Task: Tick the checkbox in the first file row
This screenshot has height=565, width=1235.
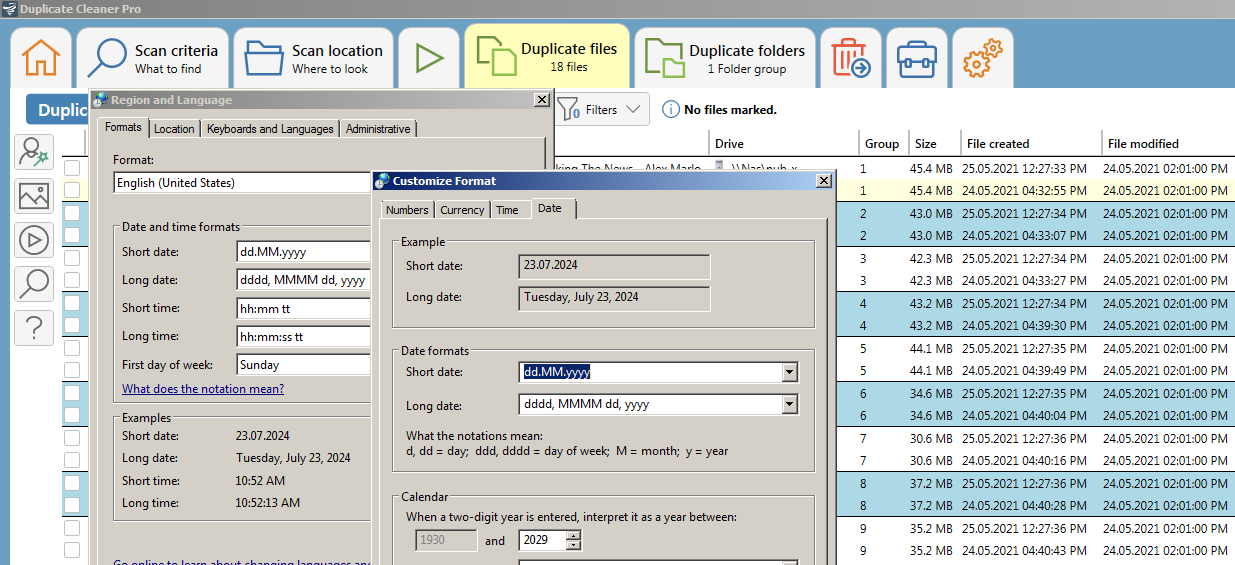Action: click(72, 168)
